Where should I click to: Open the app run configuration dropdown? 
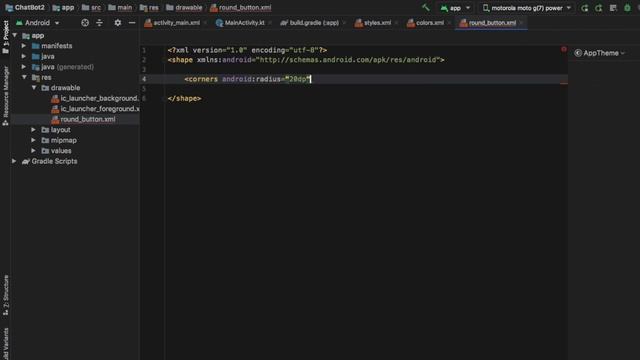pos(455,8)
